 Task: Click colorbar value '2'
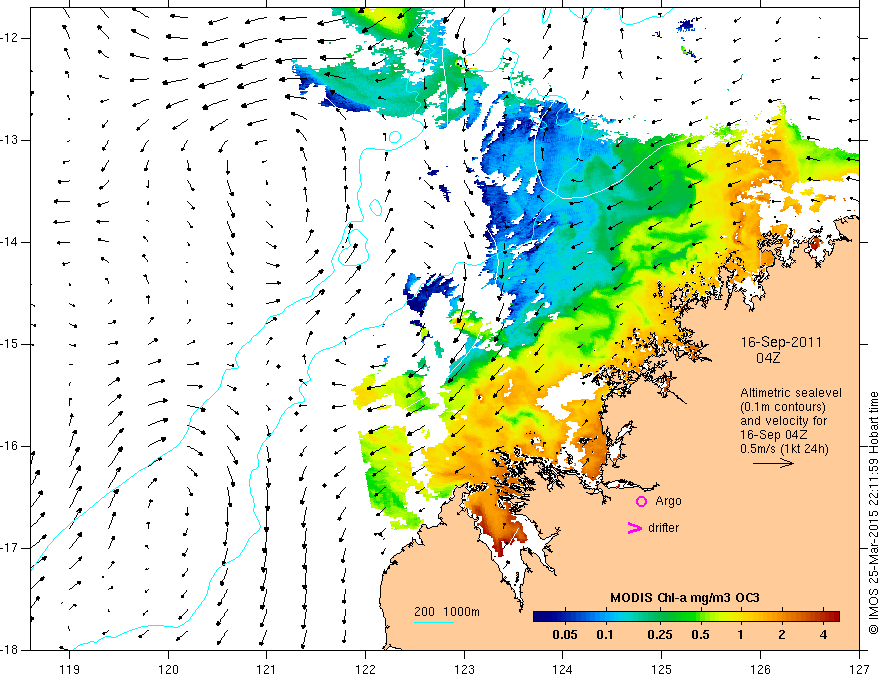point(782,635)
